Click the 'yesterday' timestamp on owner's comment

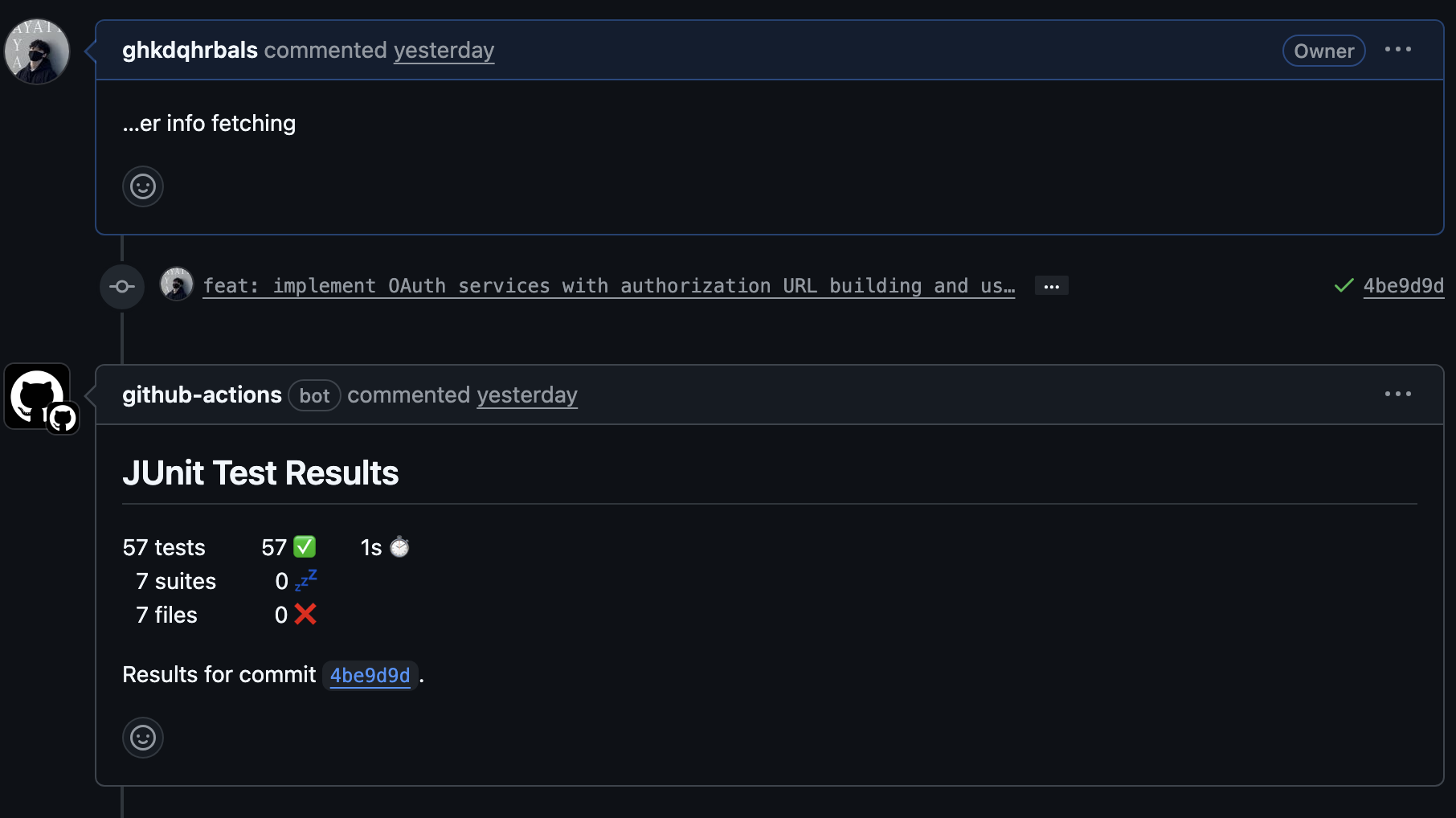pyautogui.click(x=444, y=51)
